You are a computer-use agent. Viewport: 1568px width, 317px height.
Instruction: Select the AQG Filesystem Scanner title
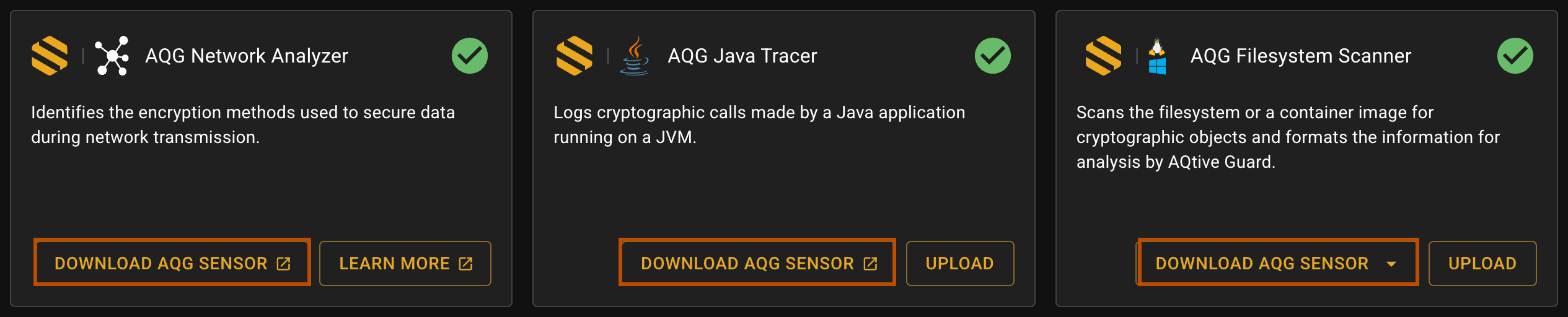point(1301,56)
